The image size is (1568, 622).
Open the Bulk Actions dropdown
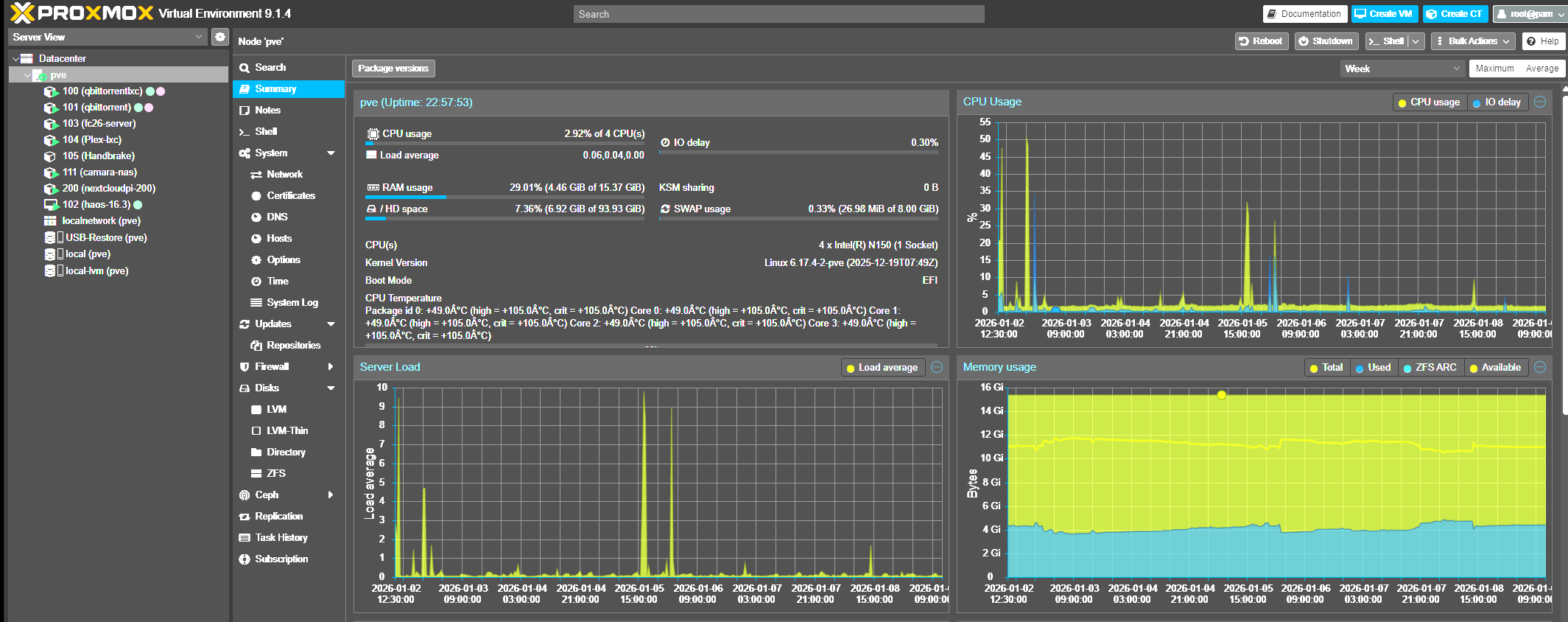click(1472, 41)
